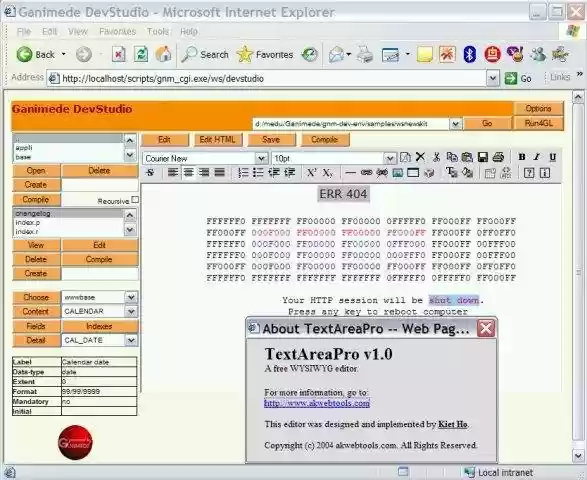
Task: Open the wwwbase database dropdown
Action: 131,297
